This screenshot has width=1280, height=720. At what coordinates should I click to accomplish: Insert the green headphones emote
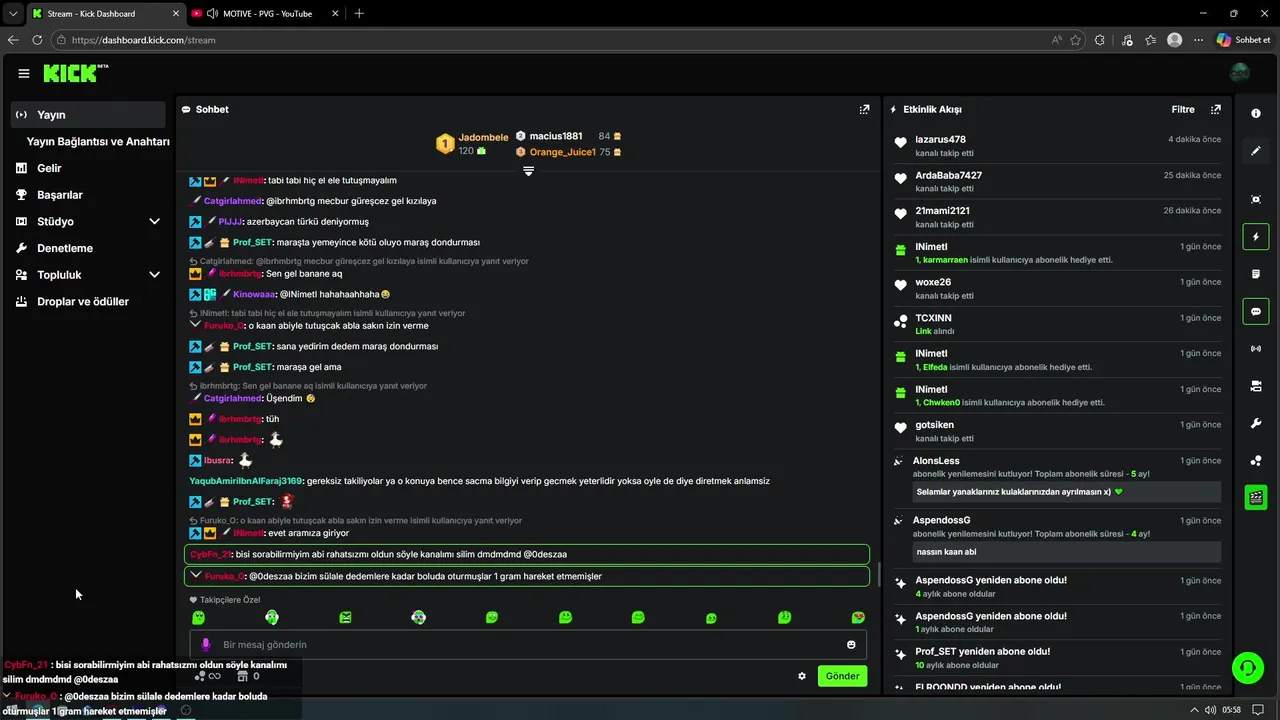tap(272, 618)
